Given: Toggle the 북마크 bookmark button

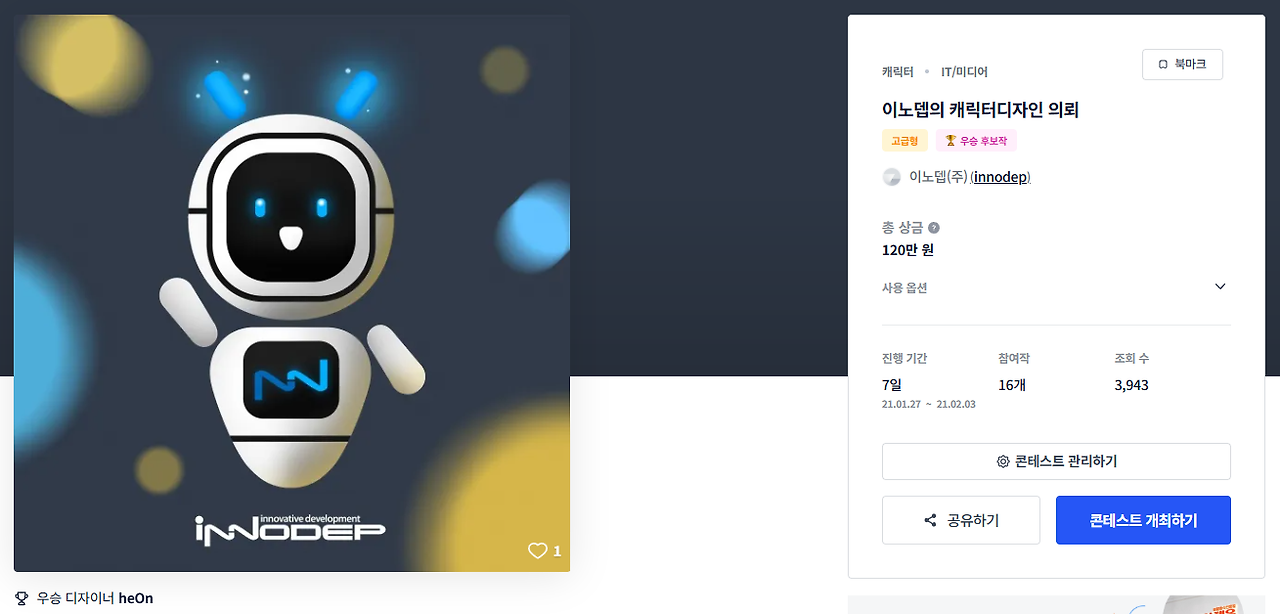Looking at the screenshot, I should click(1182, 64).
